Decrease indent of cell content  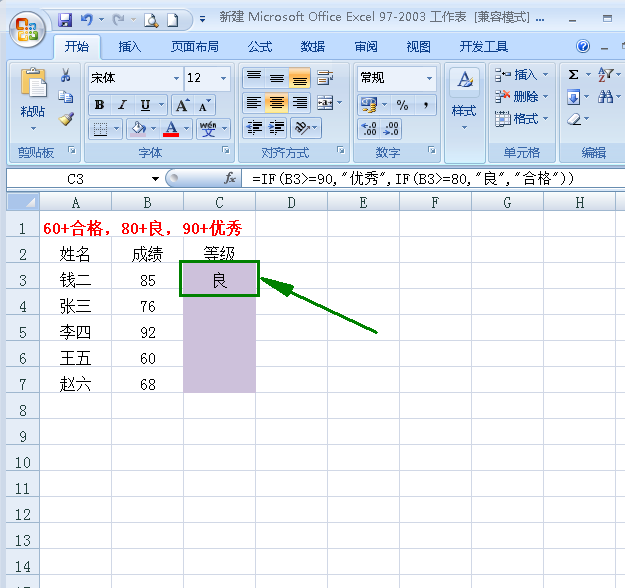254,128
